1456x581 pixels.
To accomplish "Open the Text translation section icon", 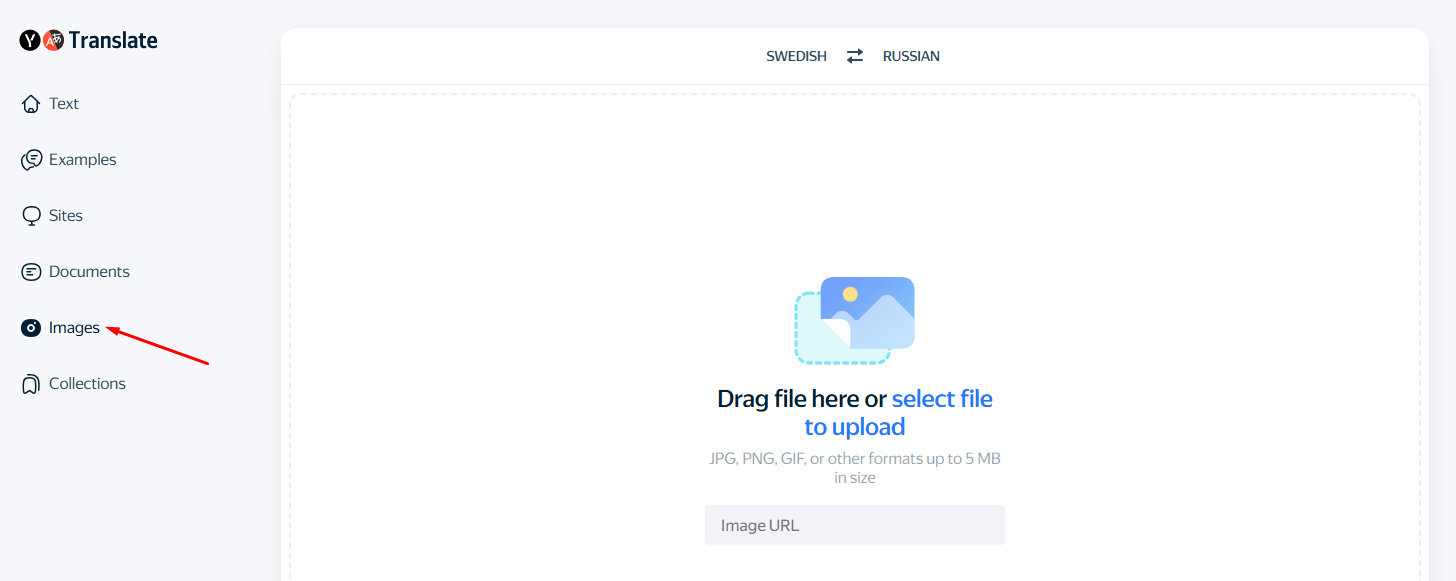I will [x=30, y=103].
